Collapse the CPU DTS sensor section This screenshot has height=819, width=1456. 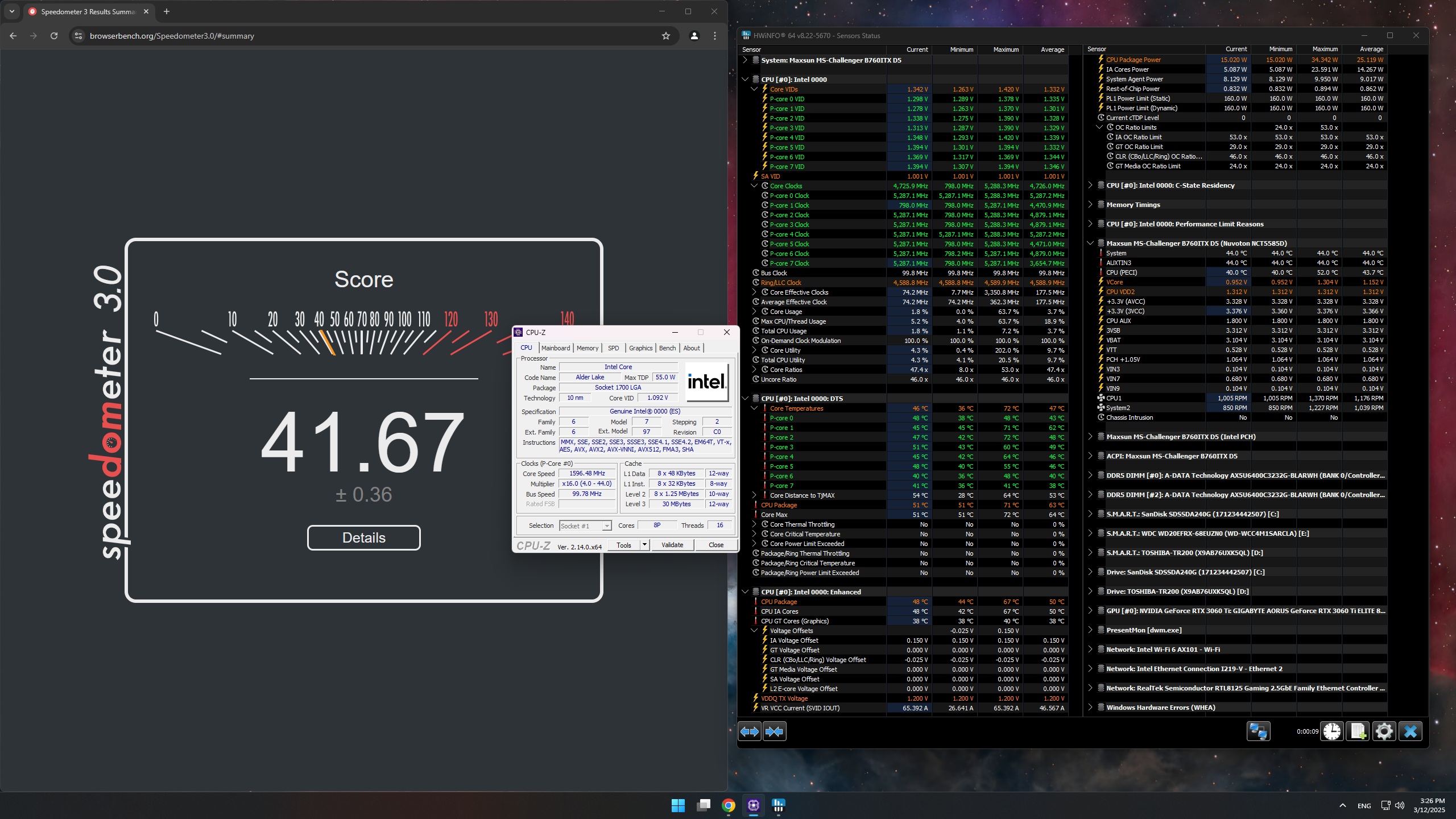745,399
